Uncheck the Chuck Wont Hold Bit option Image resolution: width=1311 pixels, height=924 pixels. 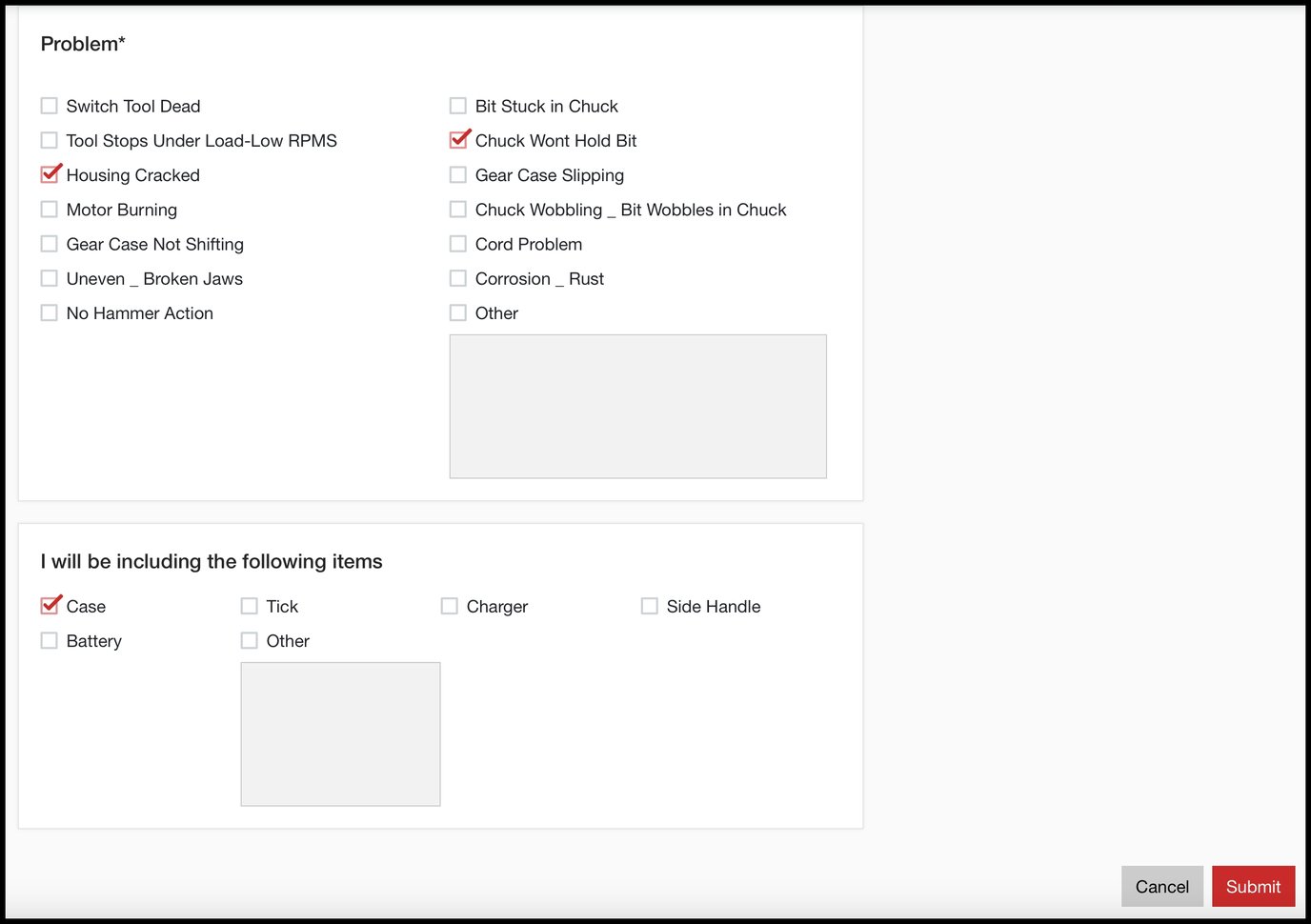coord(459,140)
